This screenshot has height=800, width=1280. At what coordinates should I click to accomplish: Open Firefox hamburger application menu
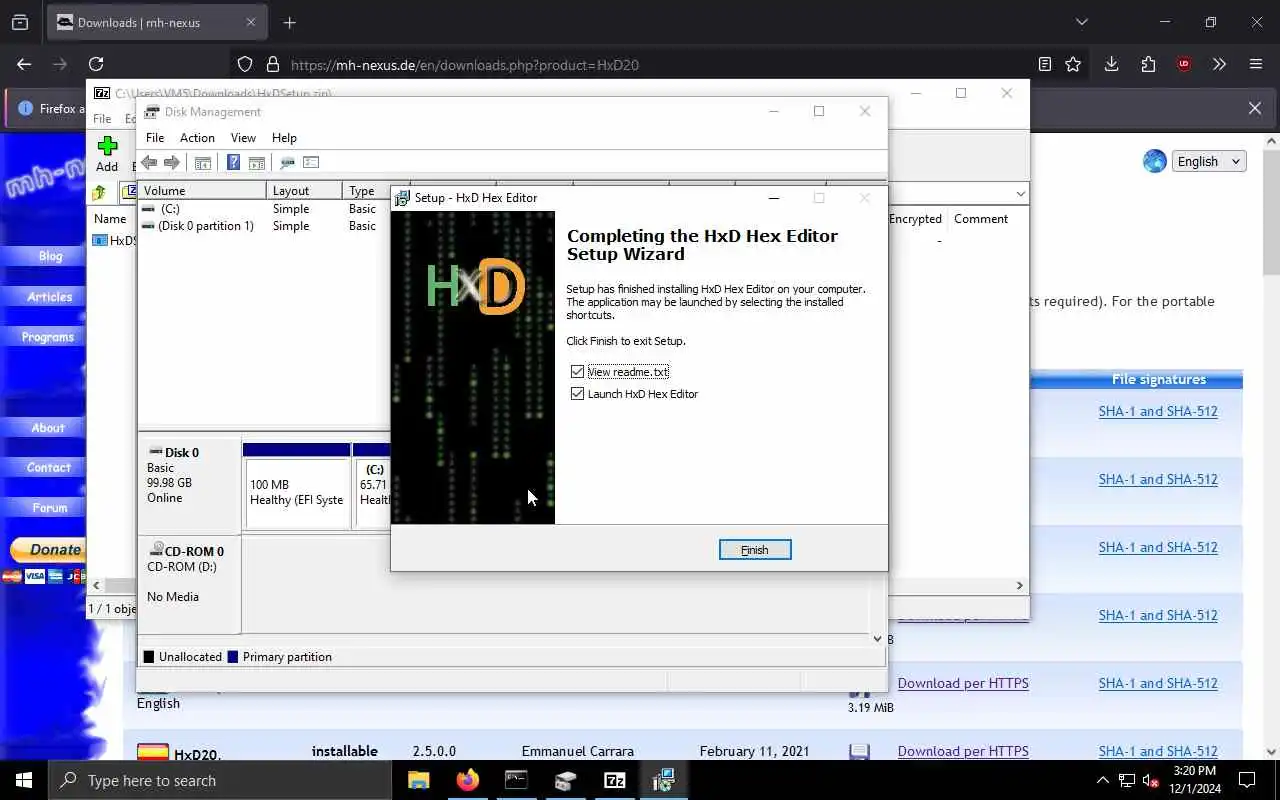pos(1256,64)
